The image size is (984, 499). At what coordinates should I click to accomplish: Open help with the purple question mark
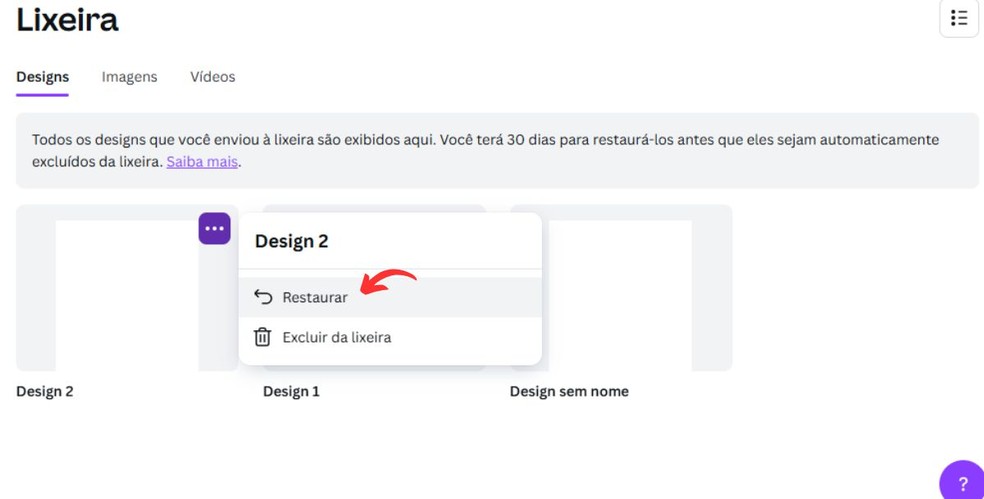coord(962,483)
